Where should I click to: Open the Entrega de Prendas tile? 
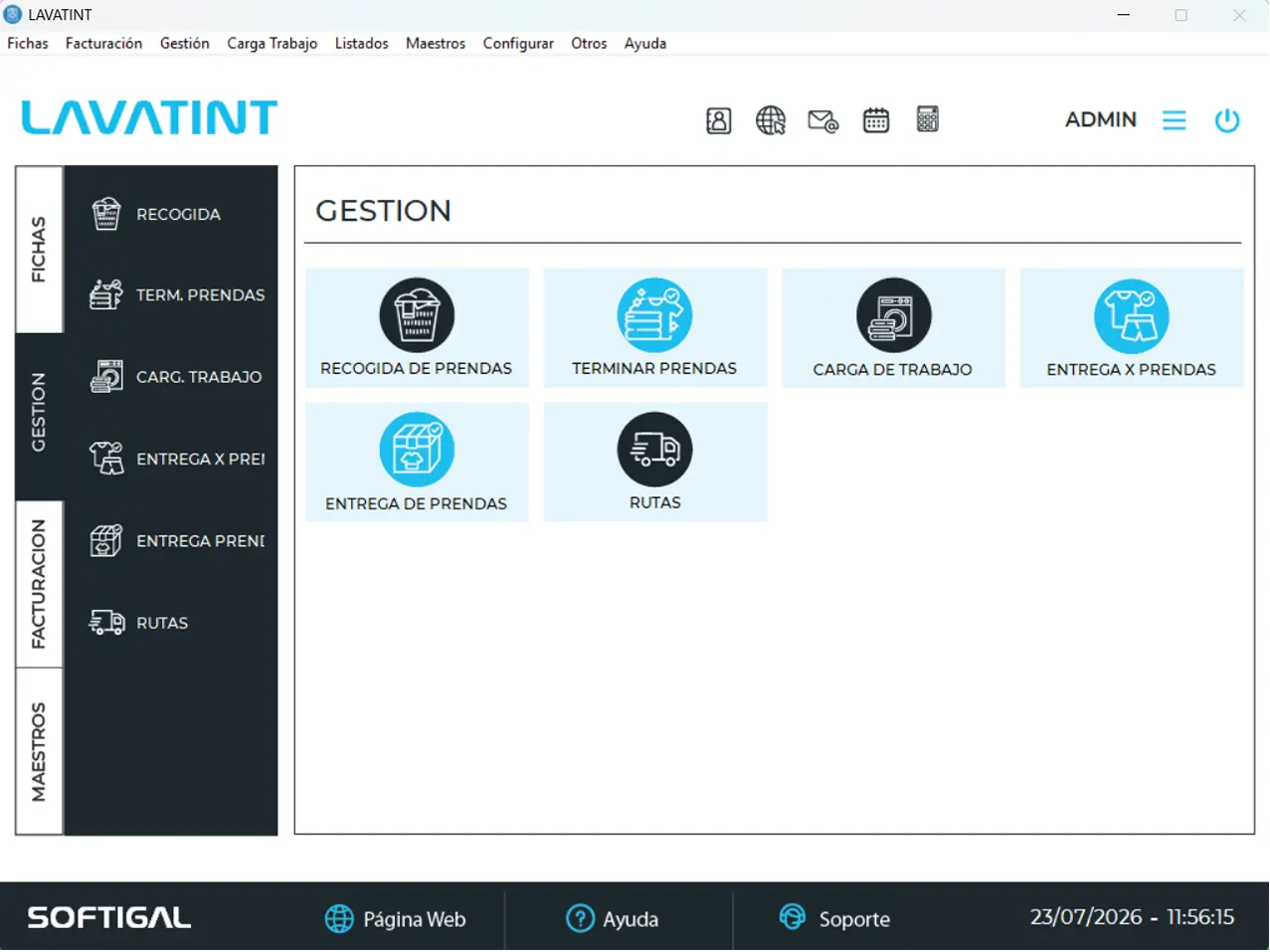click(417, 462)
